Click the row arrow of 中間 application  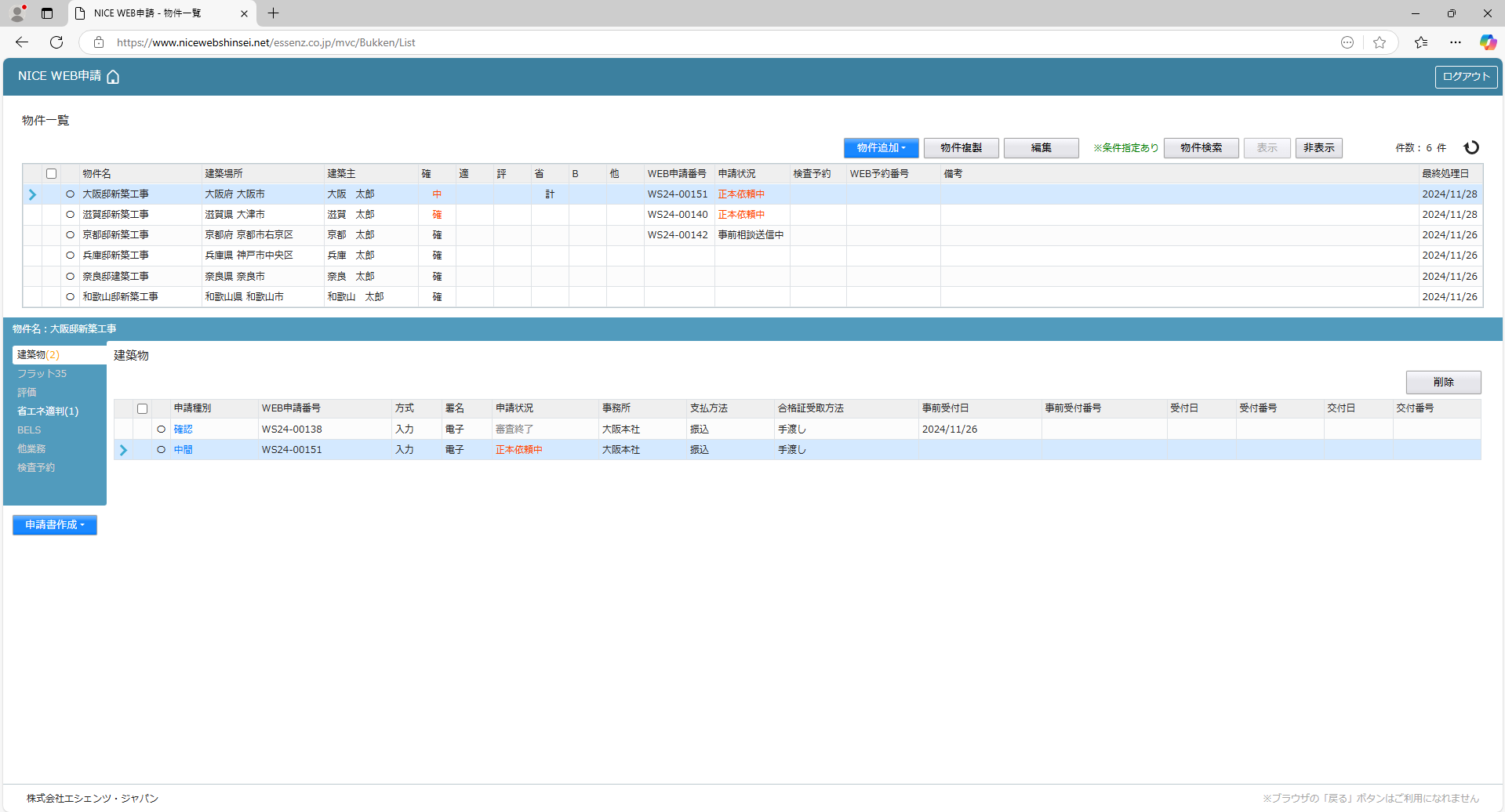coord(123,450)
